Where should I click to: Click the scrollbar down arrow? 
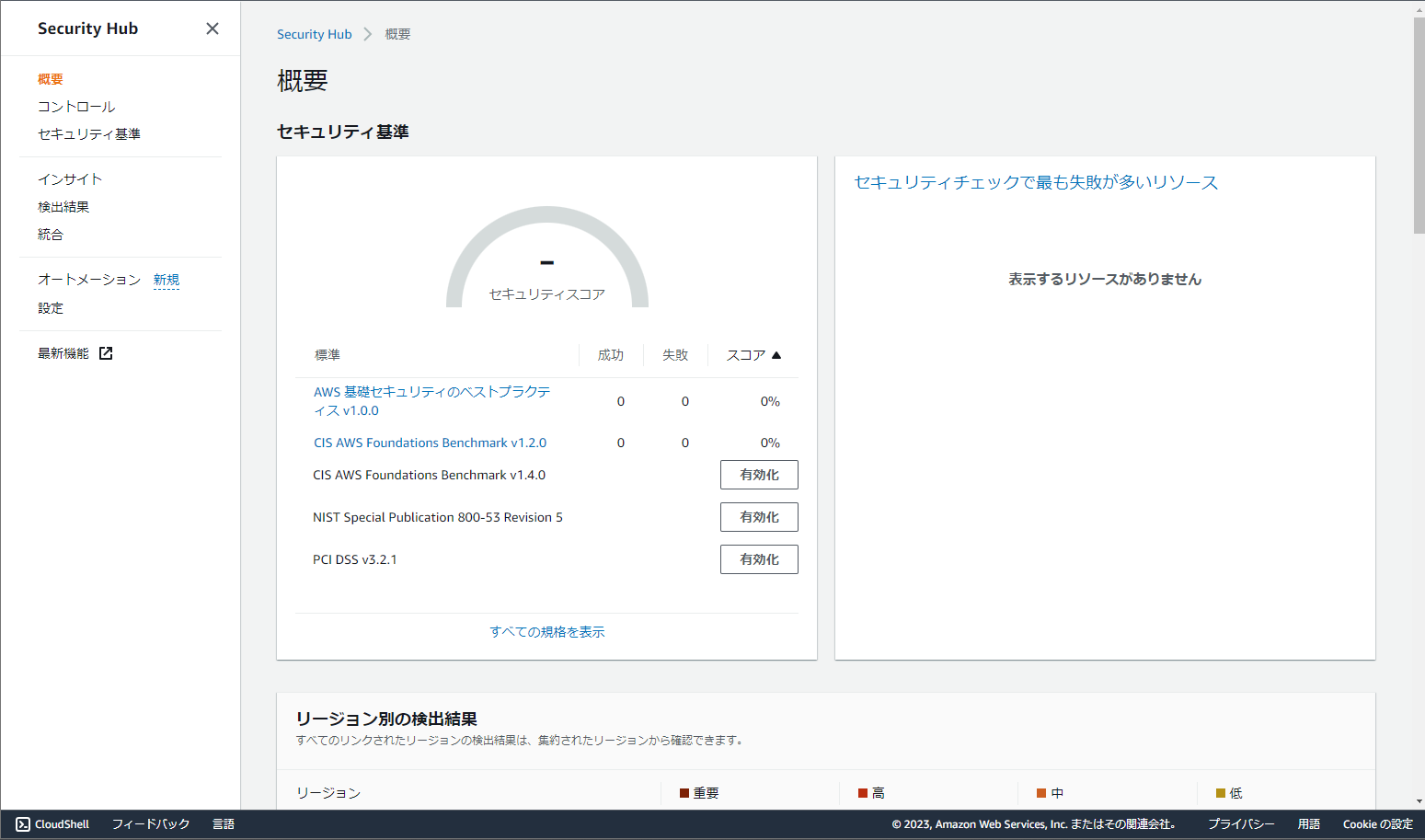[1419, 802]
